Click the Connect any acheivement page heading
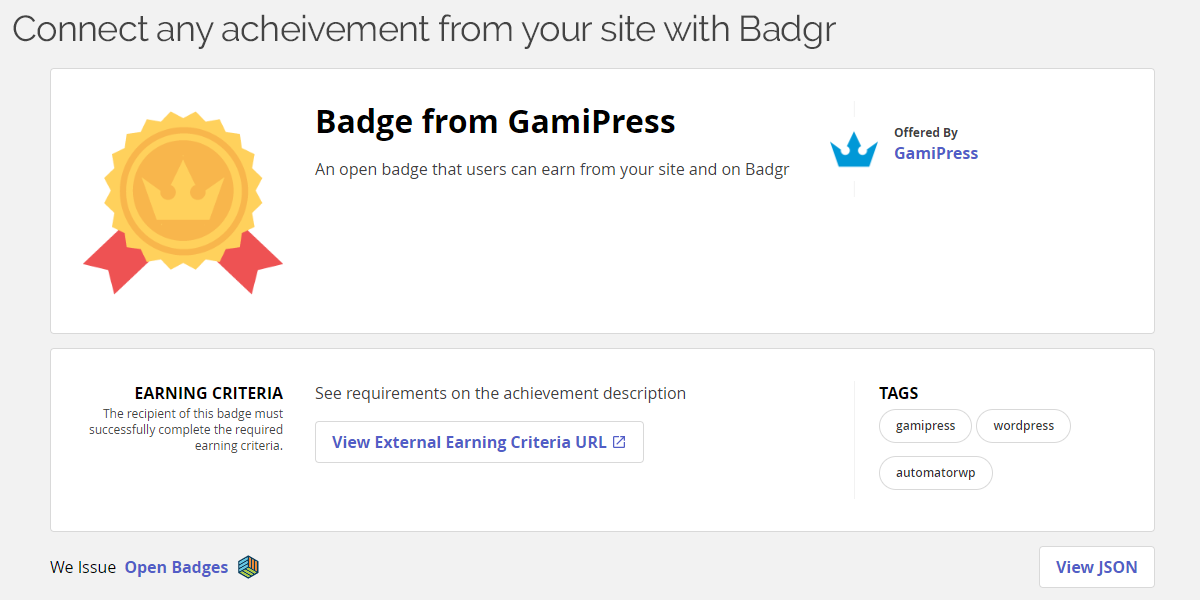 click(424, 29)
